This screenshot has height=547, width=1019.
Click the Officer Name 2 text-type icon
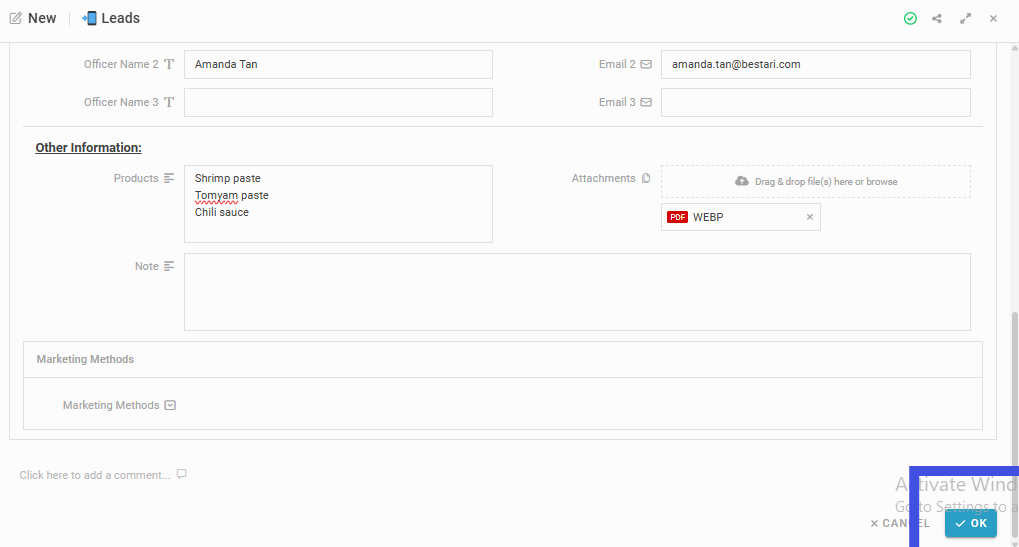point(169,64)
